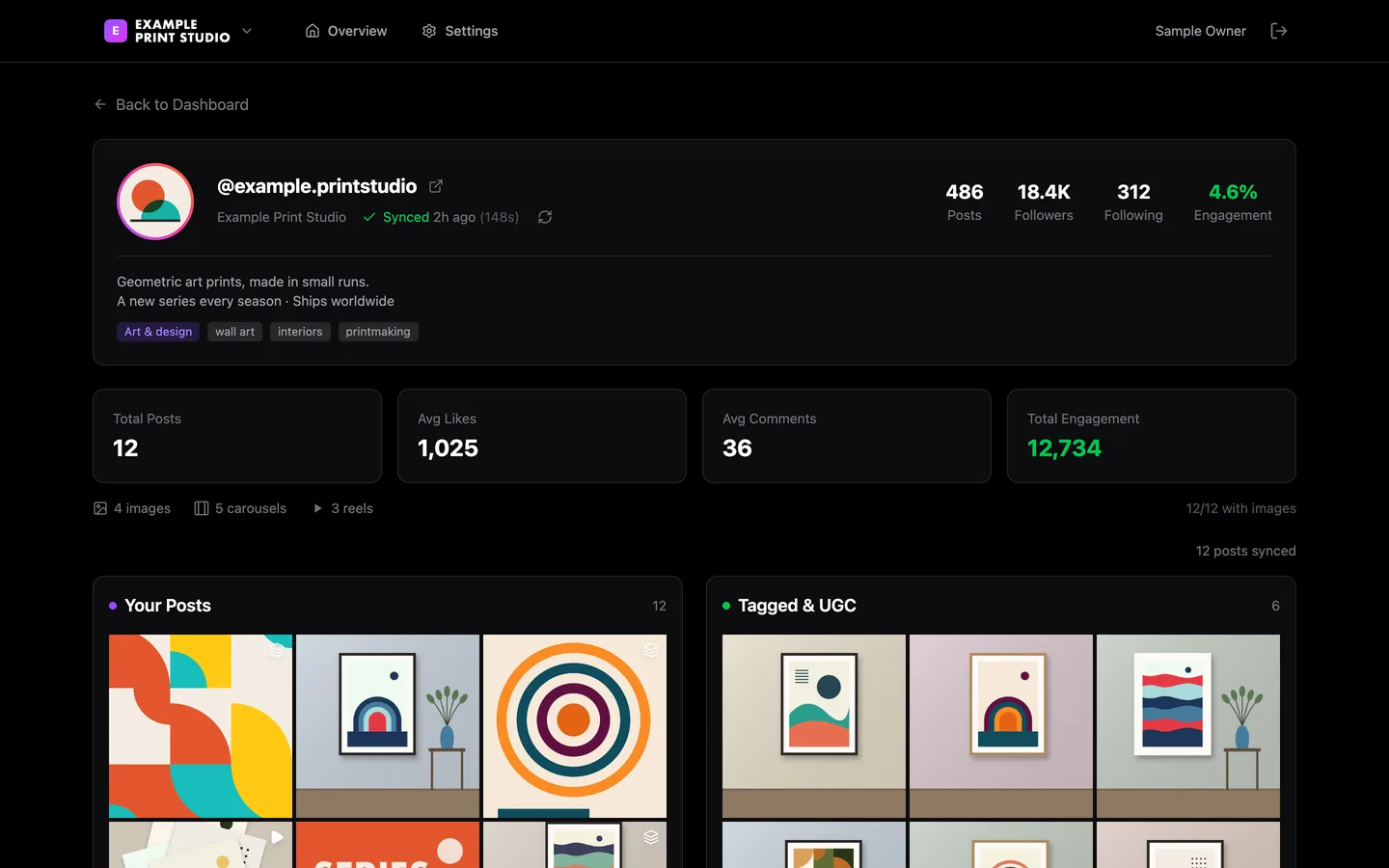
Task: Select the printmaking tag
Action: (x=378, y=332)
